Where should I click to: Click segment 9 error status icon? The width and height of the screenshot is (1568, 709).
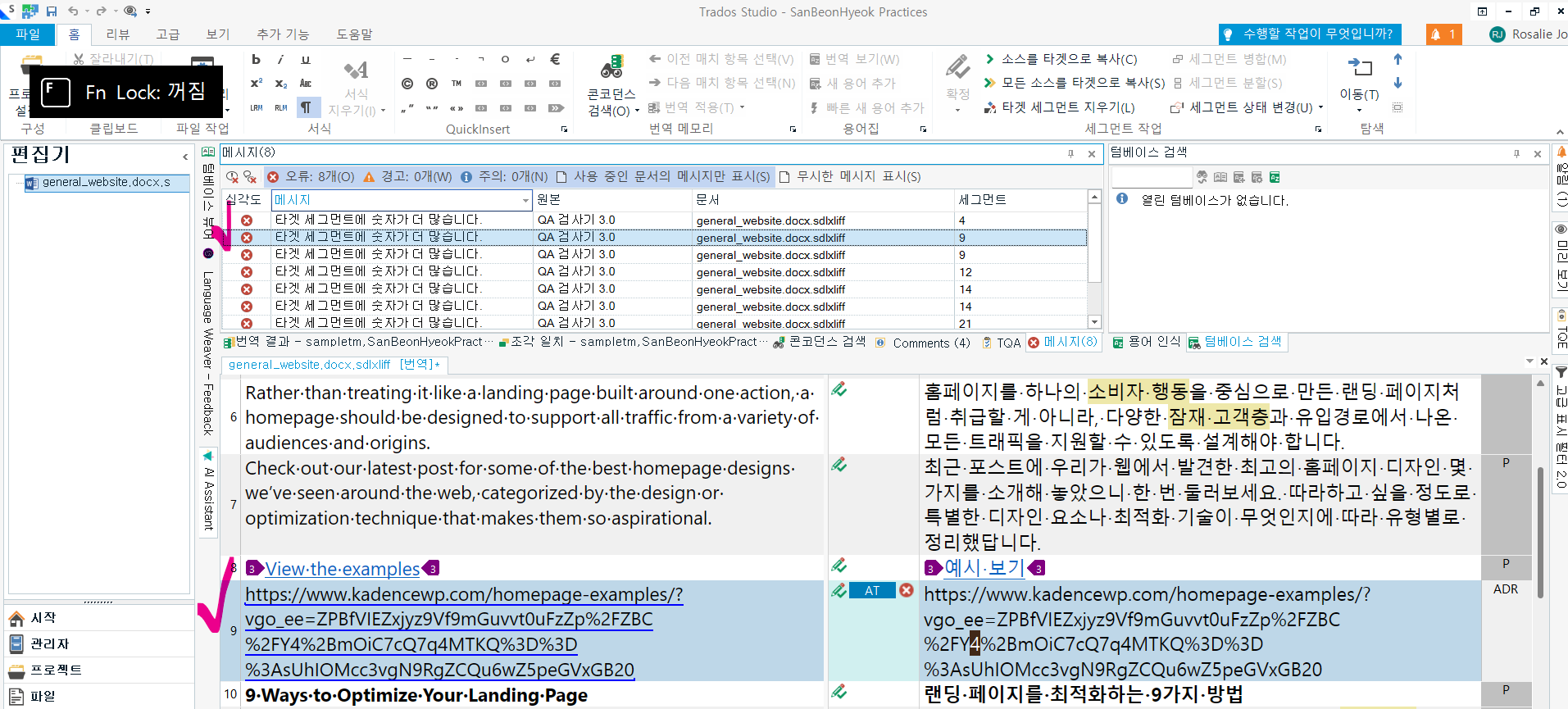point(906,590)
